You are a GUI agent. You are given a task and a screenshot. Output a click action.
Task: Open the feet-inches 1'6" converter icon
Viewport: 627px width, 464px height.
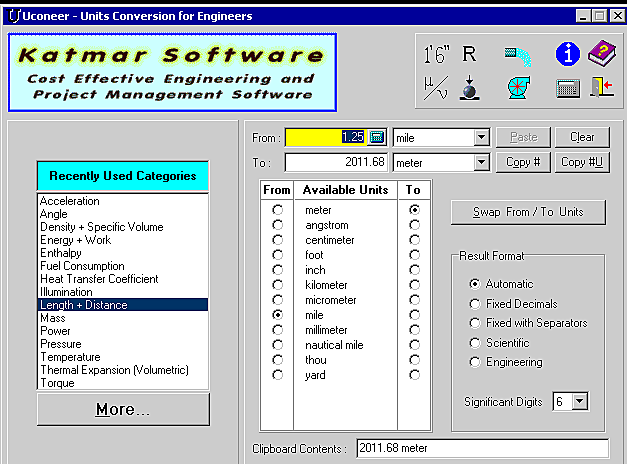coord(437,54)
